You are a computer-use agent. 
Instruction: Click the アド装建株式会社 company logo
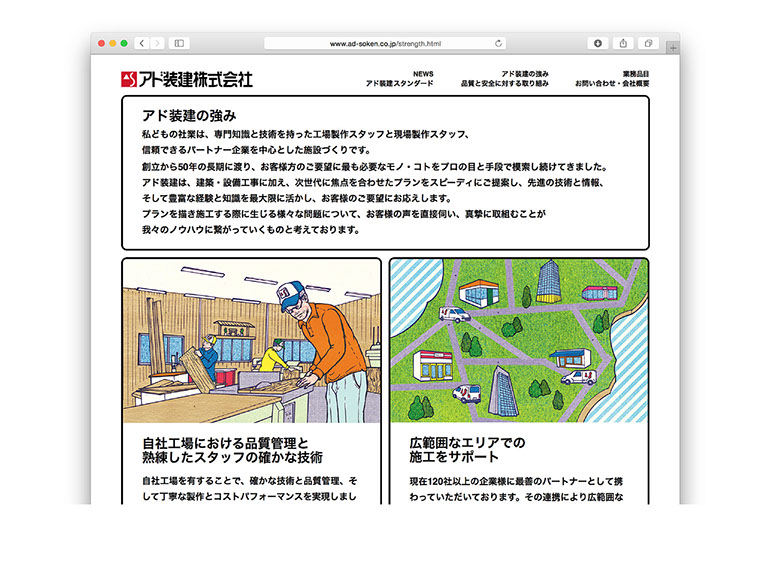(x=187, y=78)
